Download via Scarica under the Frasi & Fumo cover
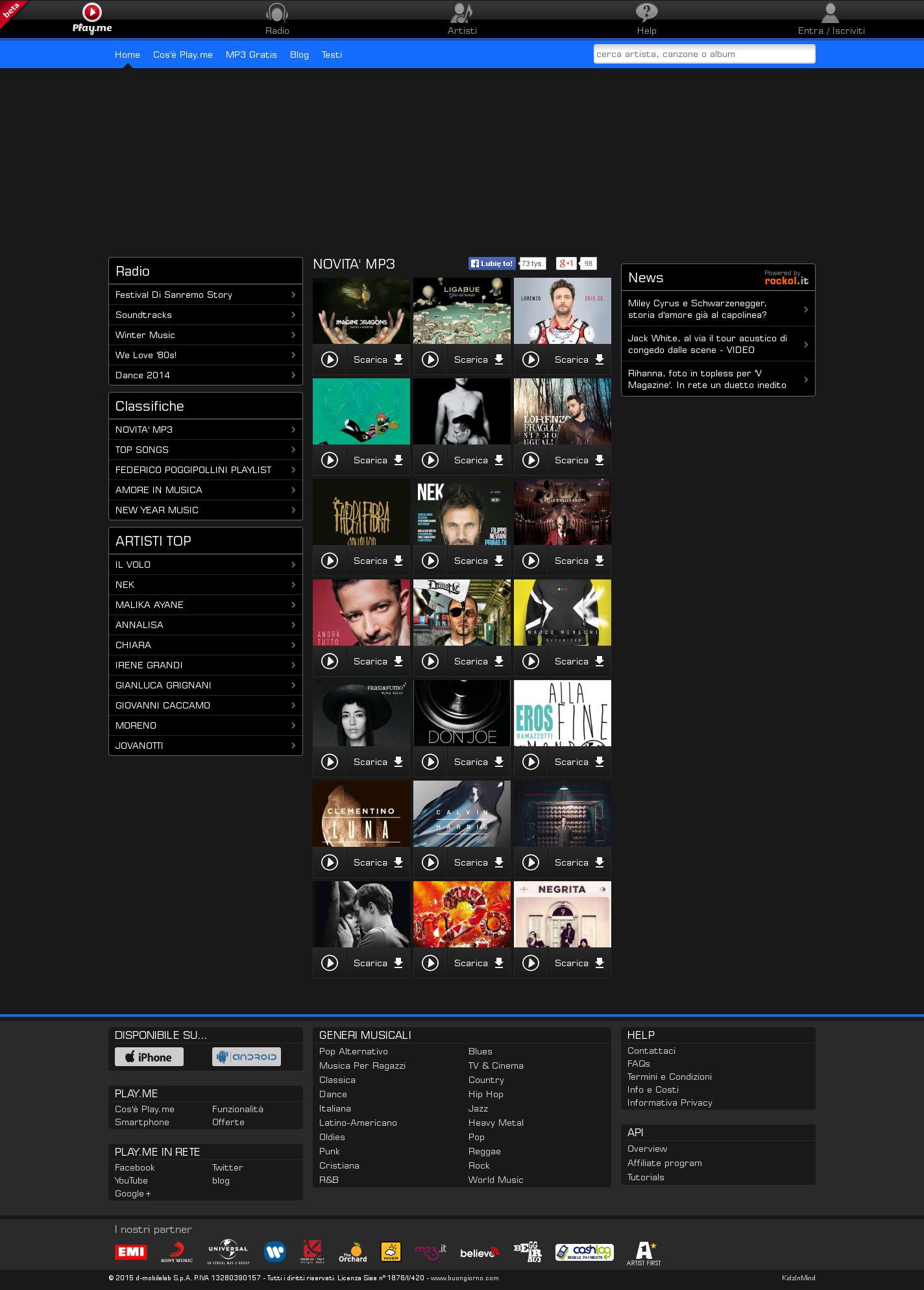Viewport: 924px width, 1290px height. pos(378,762)
